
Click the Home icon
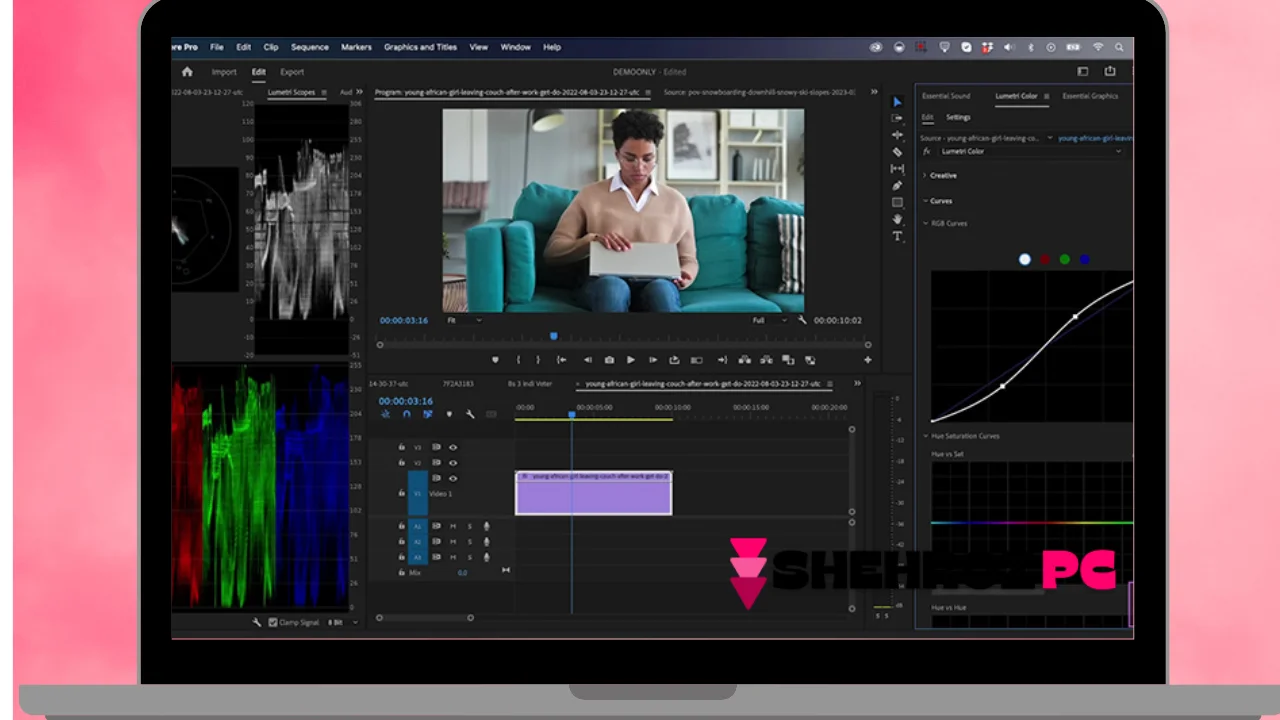coord(187,72)
